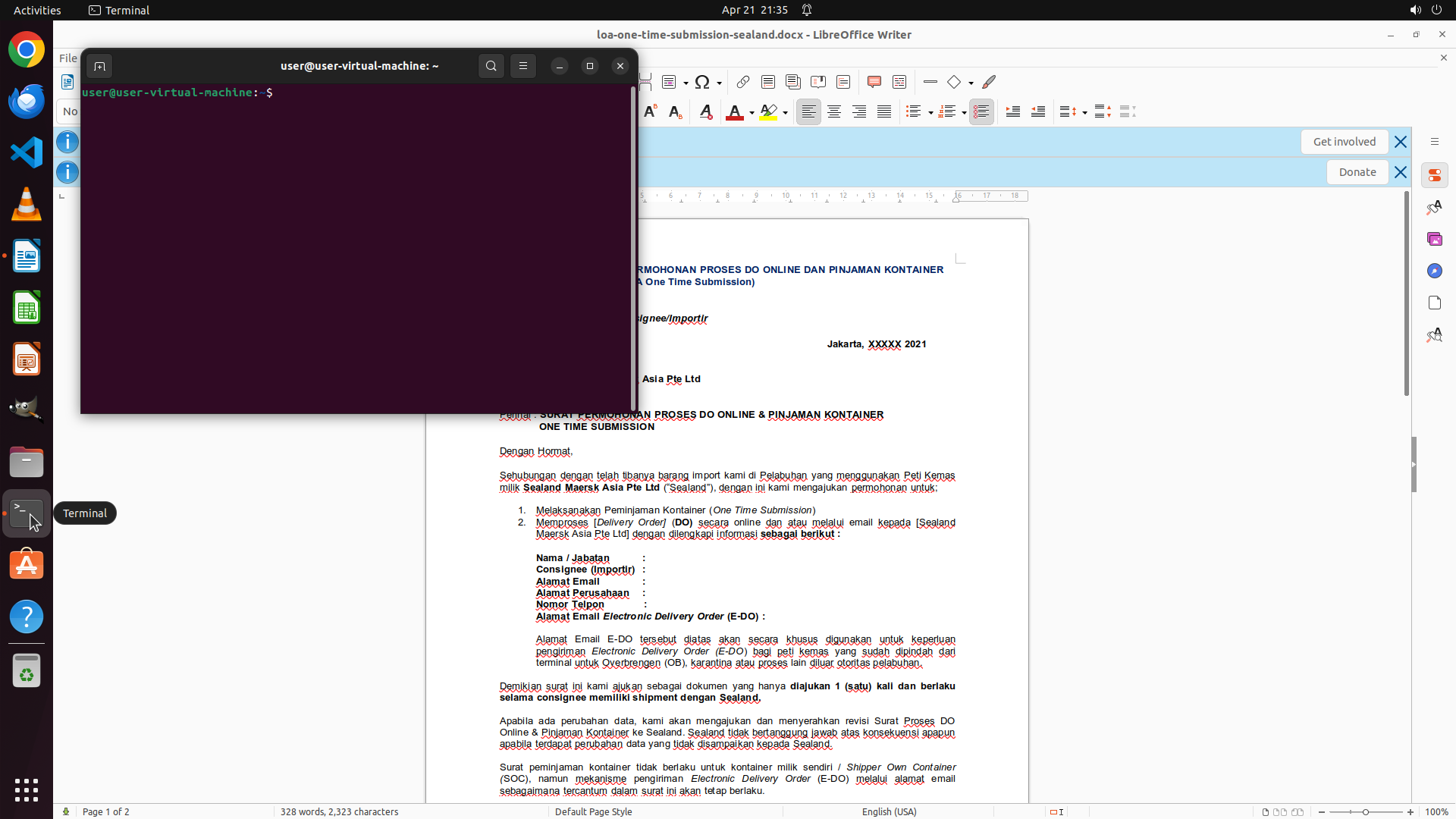Toggle Center alignment
Image resolution: width=1456 pixels, height=819 pixels.
click(833, 111)
